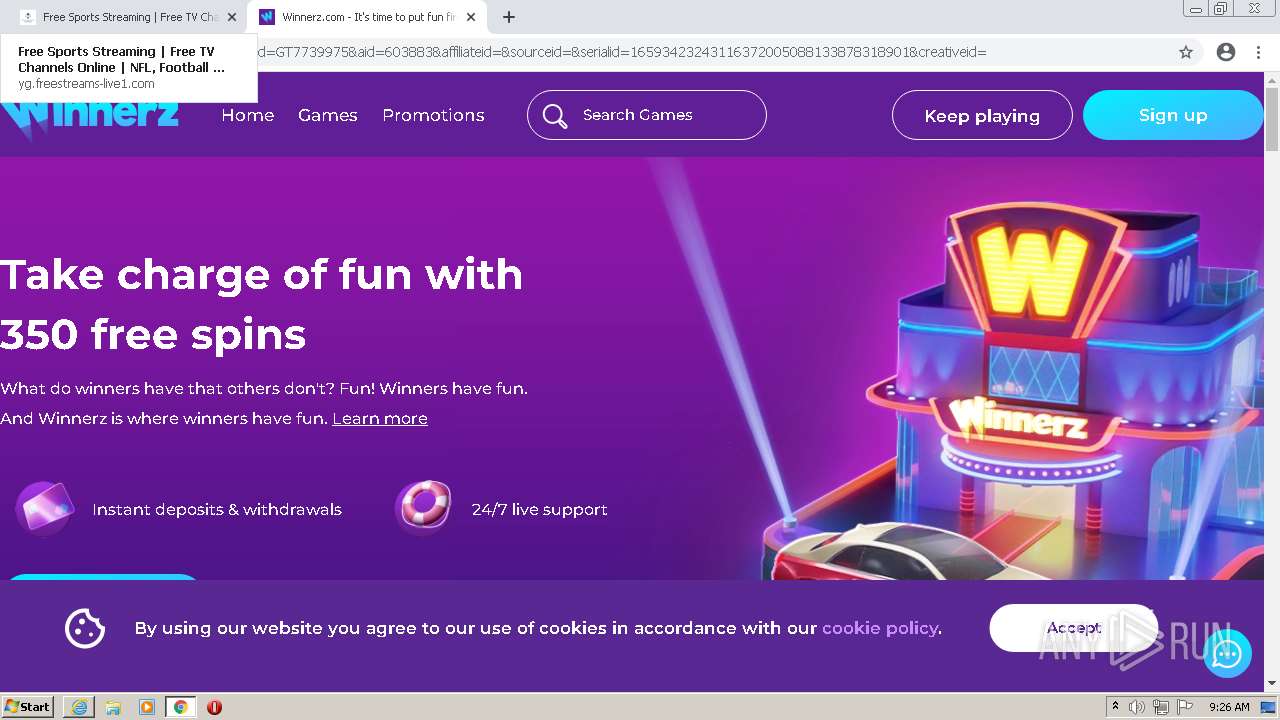Click Instant deposits & withdrawals text
Image resolution: width=1280 pixels, height=720 pixels.
pyautogui.click(x=217, y=509)
